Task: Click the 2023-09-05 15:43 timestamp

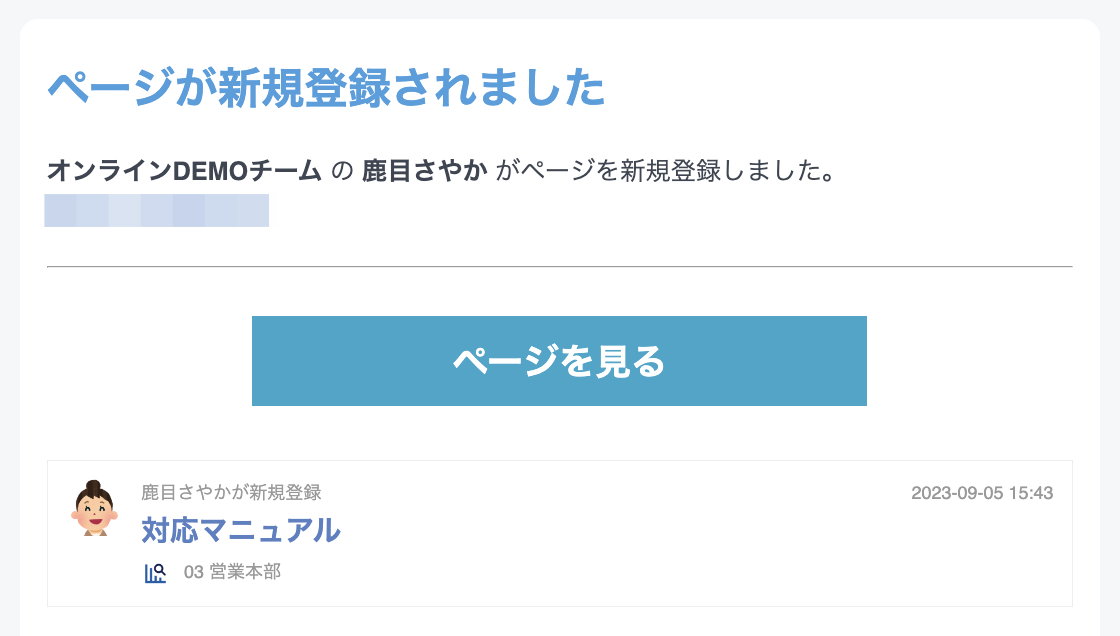Action: click(982, 492)
